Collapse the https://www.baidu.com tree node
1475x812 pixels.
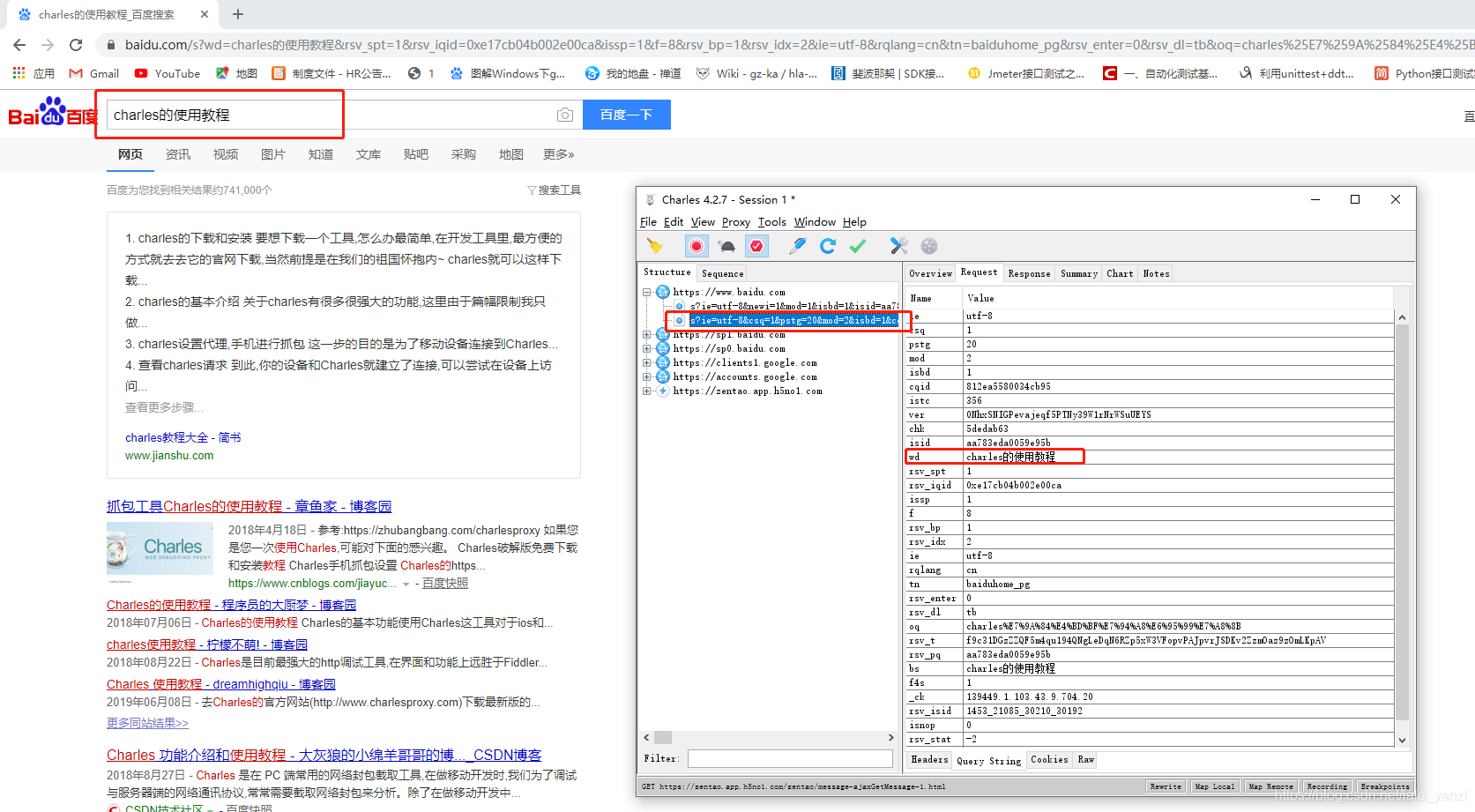[646, 292]
